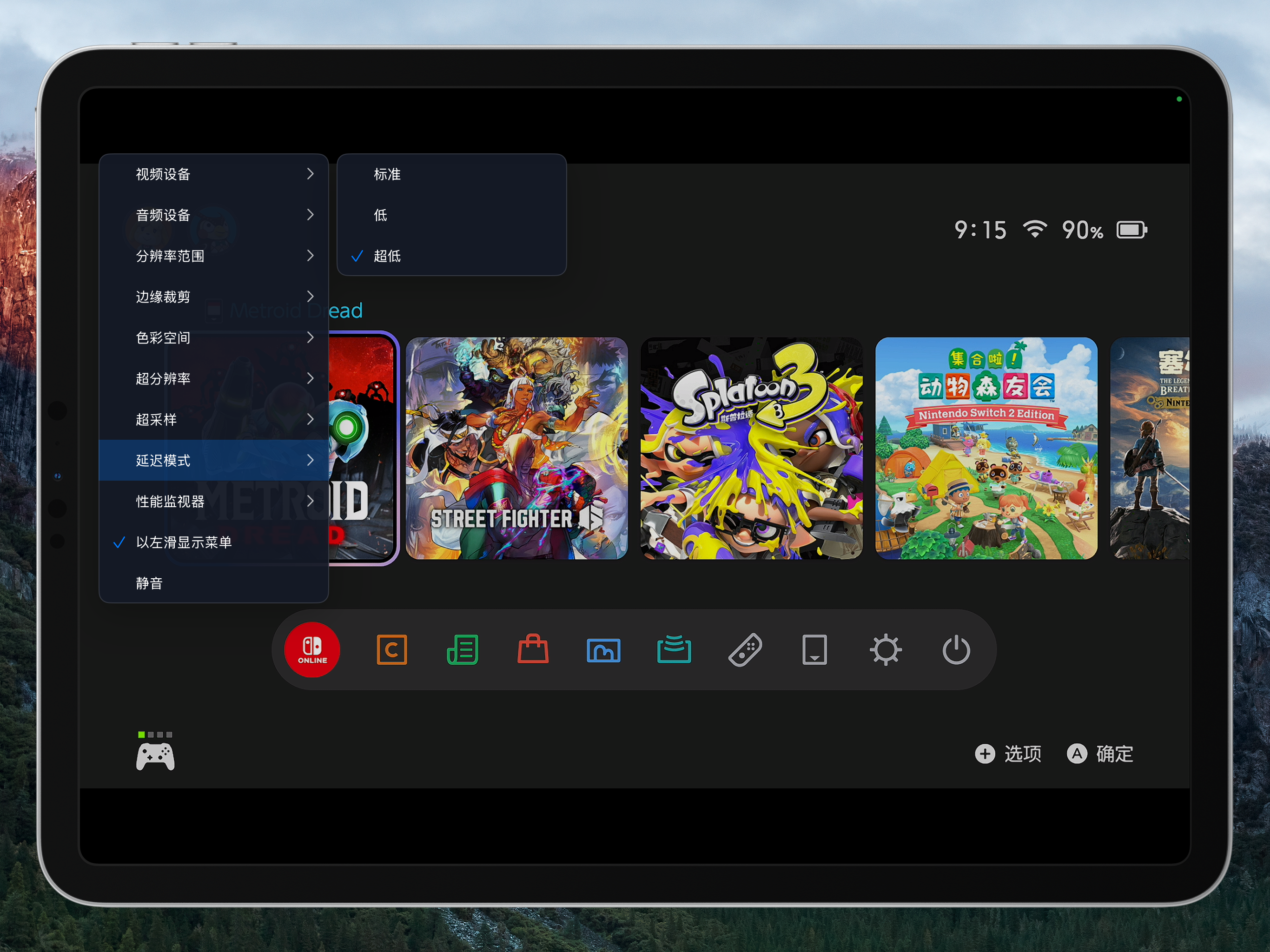1270x952 pixels.
Task: Open the green News icon
Action: pos(462,650)
